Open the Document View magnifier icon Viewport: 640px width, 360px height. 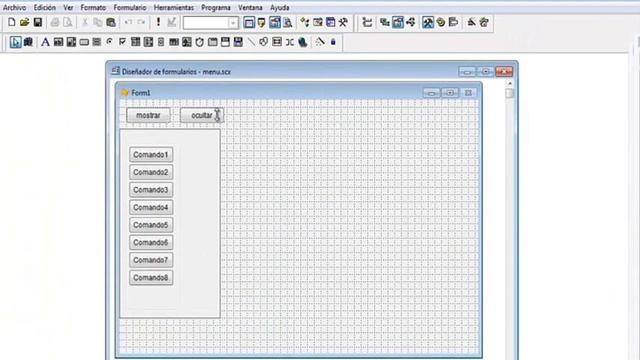pyautogui.click(x=288, y=22)
